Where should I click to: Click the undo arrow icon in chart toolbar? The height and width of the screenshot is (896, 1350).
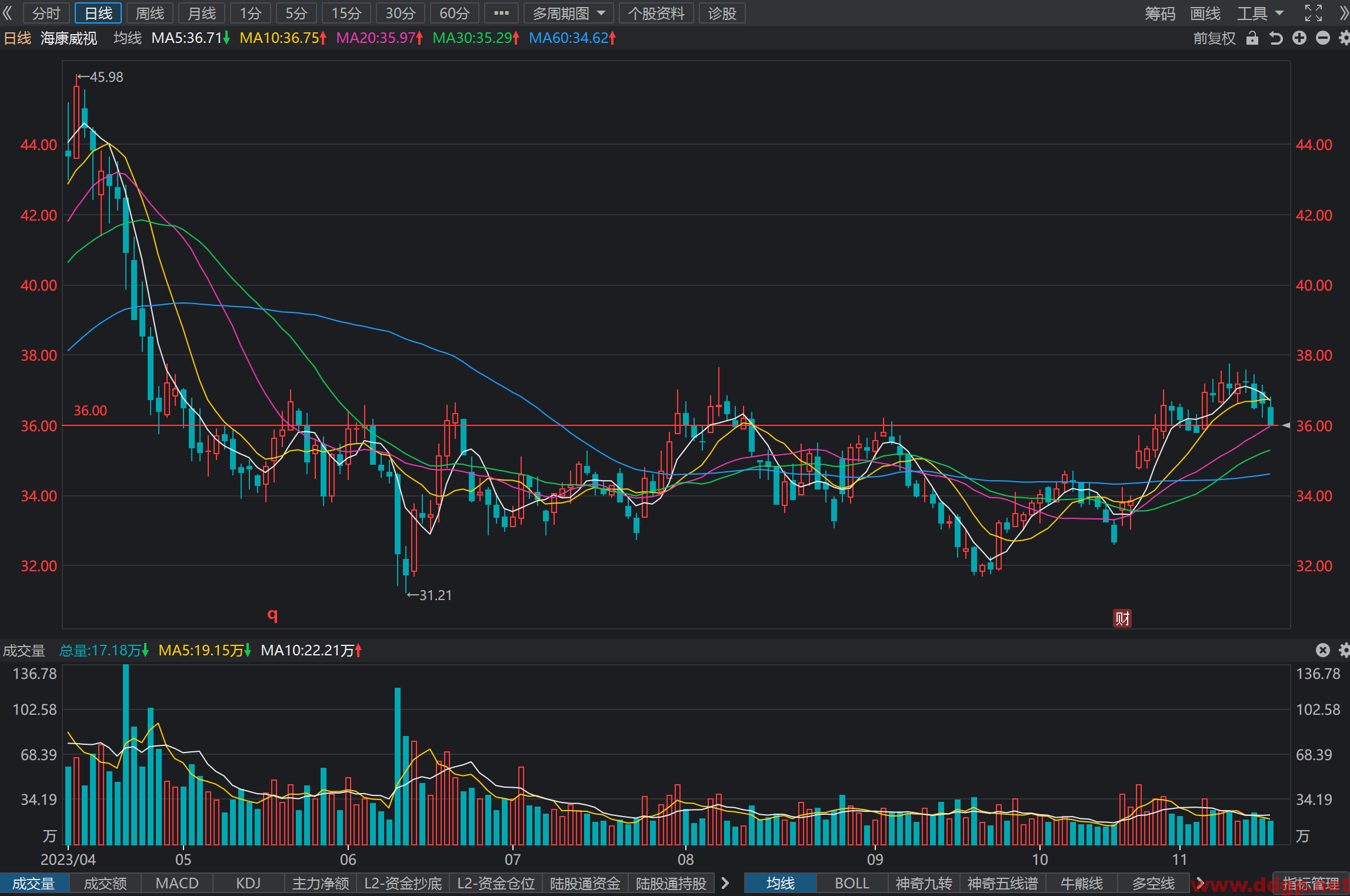[x=1276, y=38]
